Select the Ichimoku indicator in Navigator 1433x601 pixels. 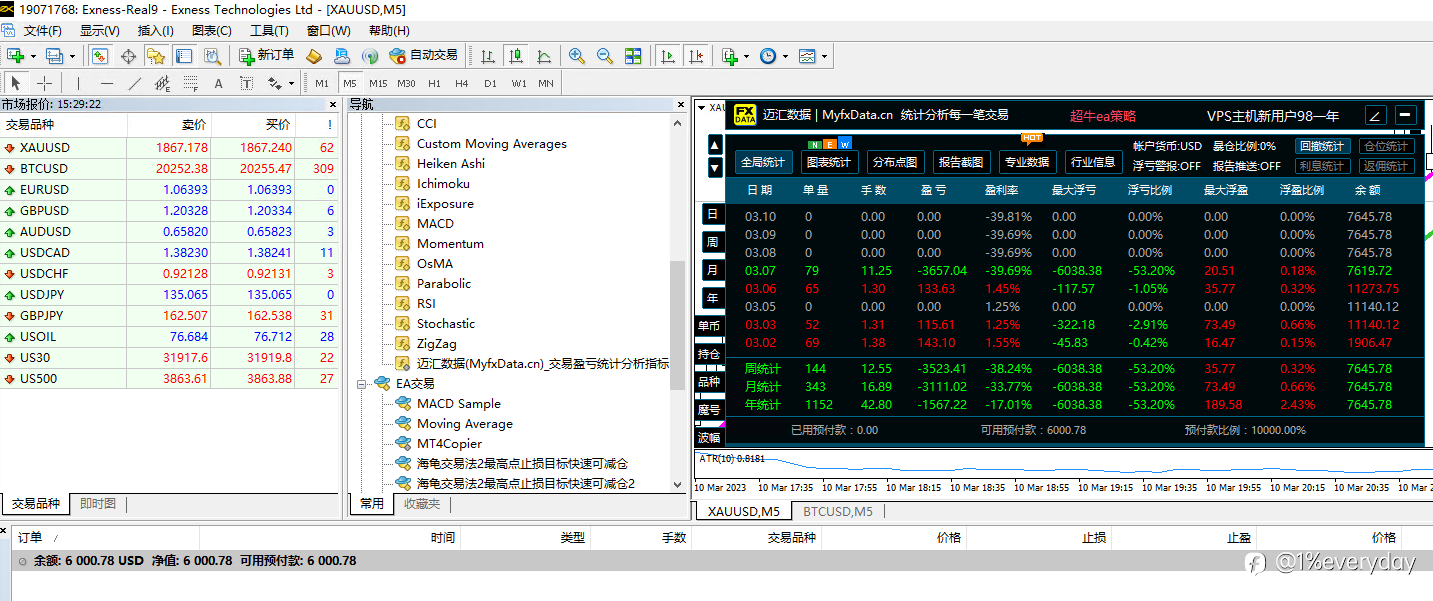[443, 184]
